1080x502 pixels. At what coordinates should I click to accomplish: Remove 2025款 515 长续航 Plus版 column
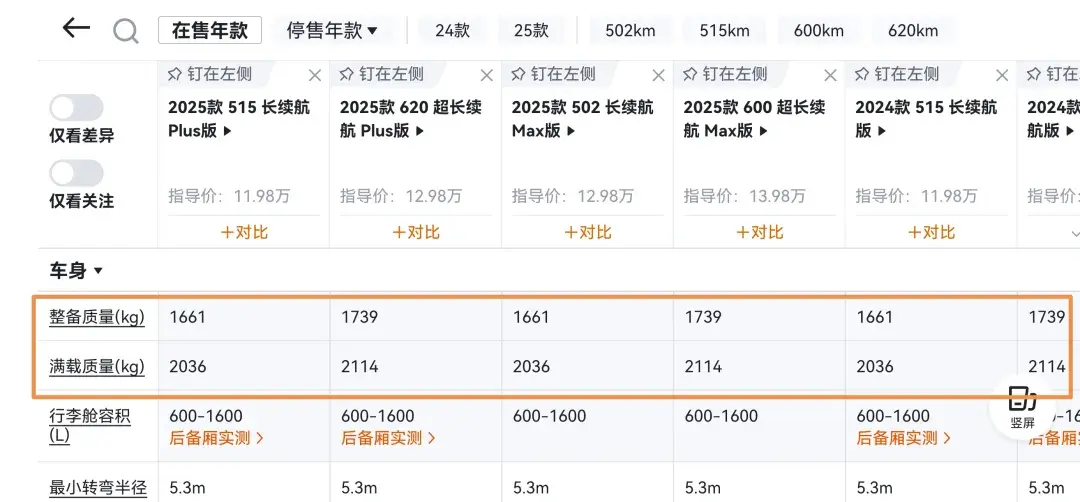(x=315, y=75)
